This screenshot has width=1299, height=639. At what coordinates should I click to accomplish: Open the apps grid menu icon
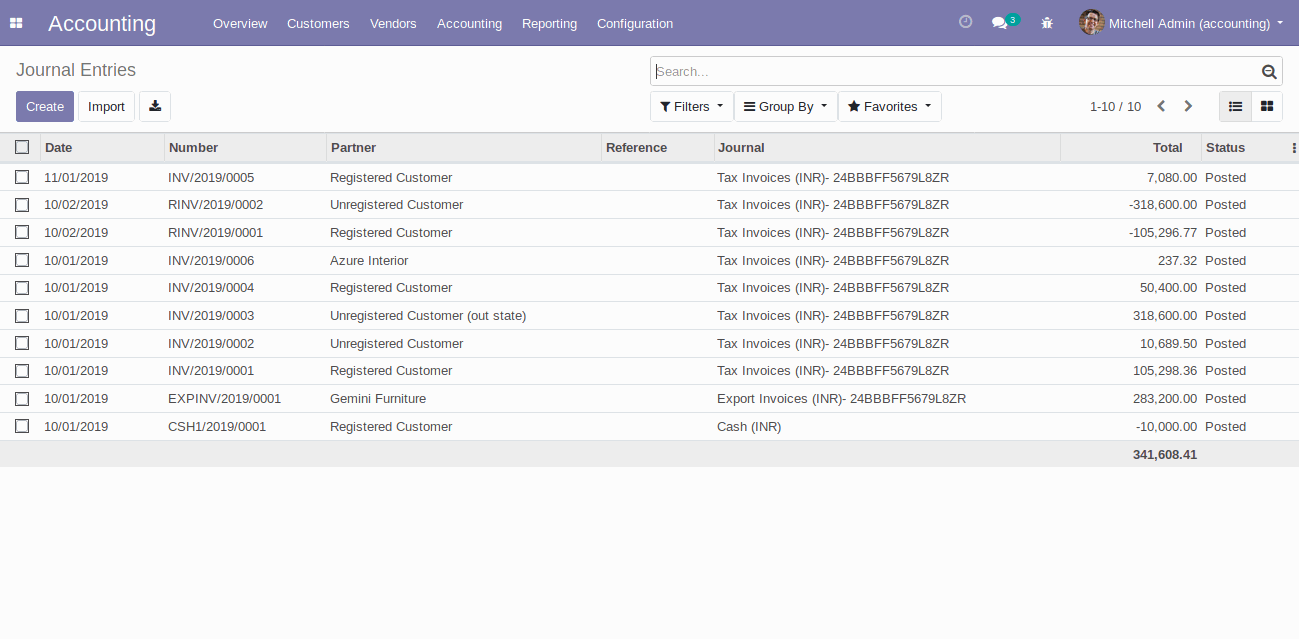(x=16, y=23)
